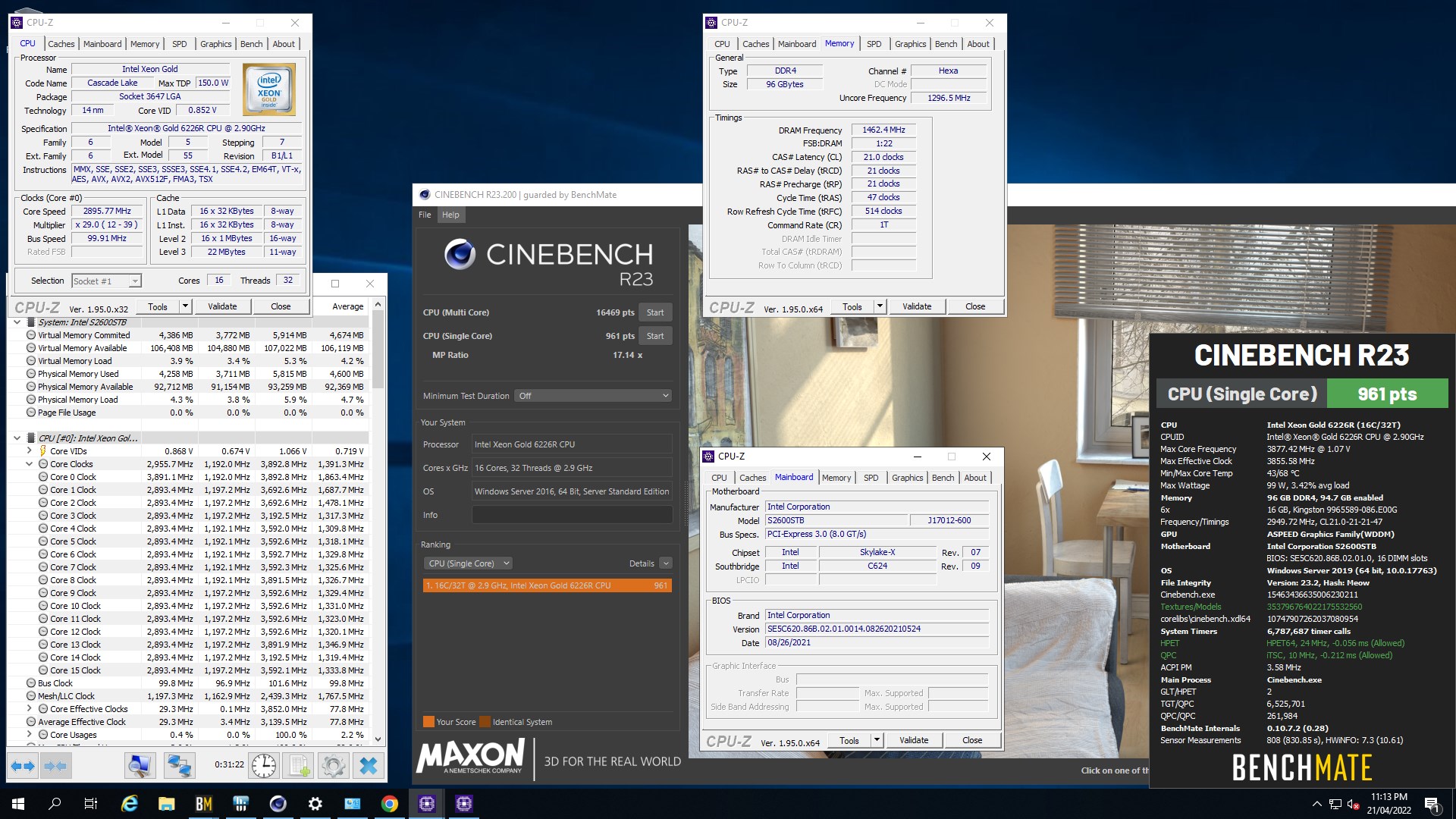Click the muted volume tray icon
1456x819 pixels.
point(1353,804)
